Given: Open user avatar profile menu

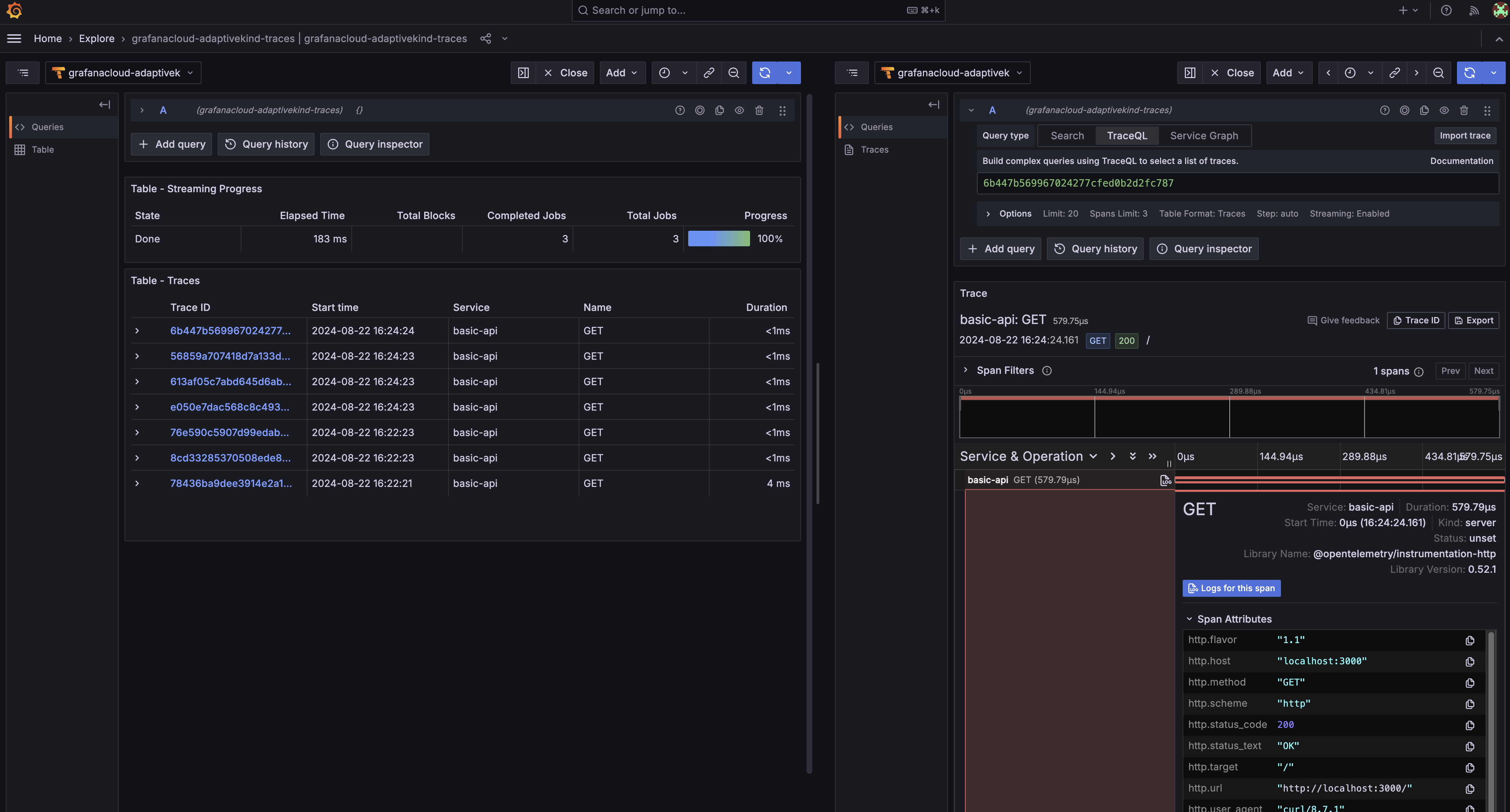Looking at the screenshot, I should (1500, 11).
